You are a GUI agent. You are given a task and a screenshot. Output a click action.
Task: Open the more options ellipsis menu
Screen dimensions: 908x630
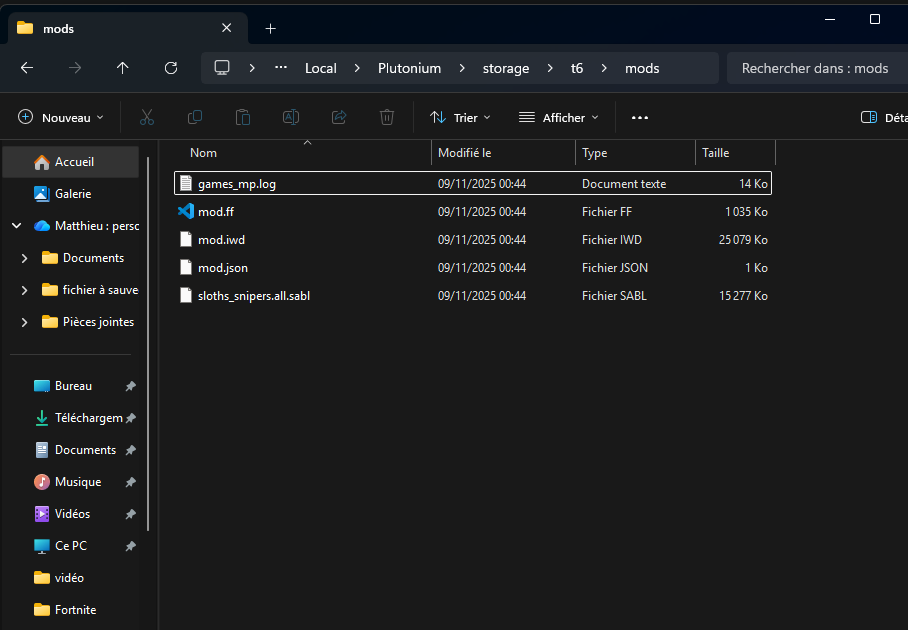(640, 118)
